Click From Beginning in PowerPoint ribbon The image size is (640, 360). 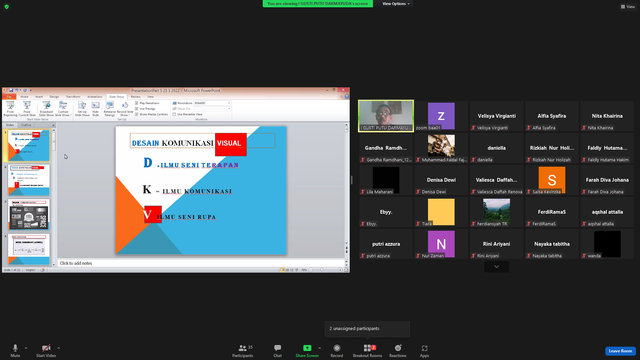(10, 109)
